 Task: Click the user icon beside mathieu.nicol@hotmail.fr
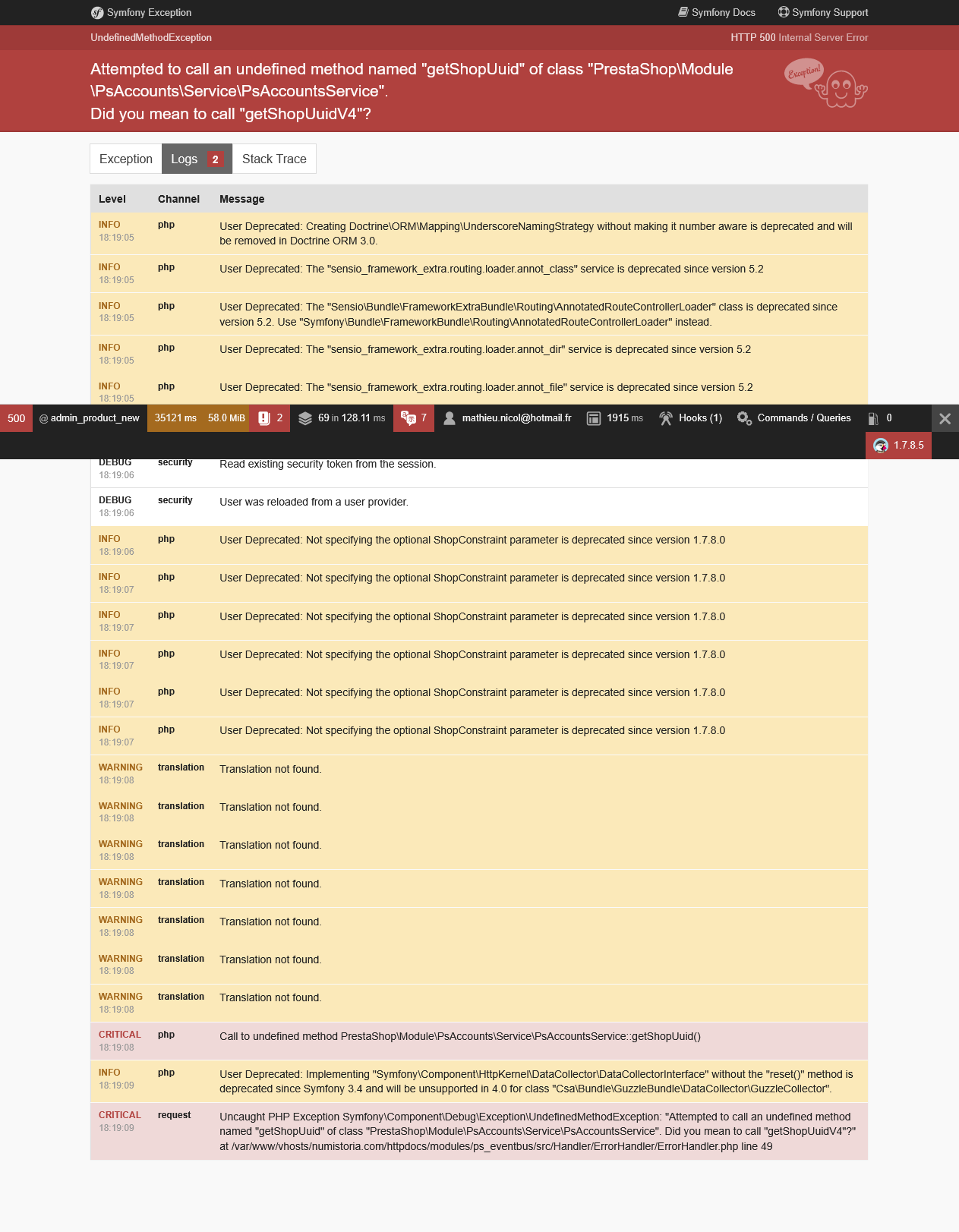(x=450, y=418)
